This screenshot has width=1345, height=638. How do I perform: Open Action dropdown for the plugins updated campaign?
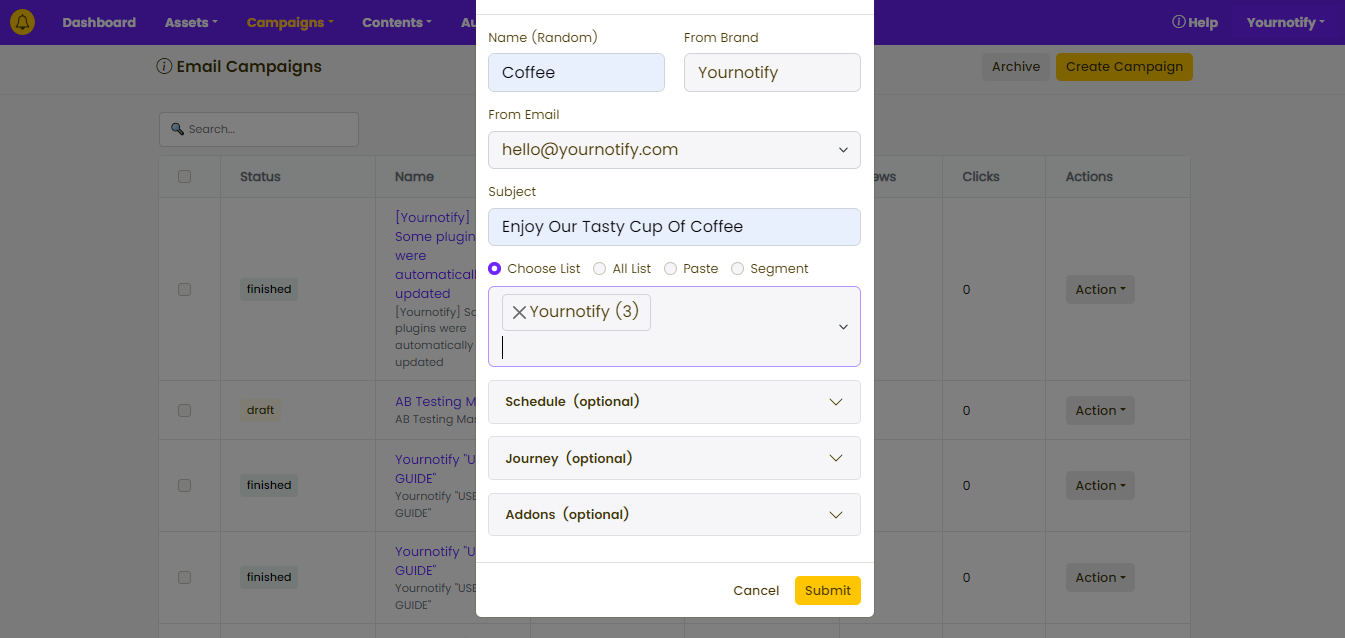1100,290
